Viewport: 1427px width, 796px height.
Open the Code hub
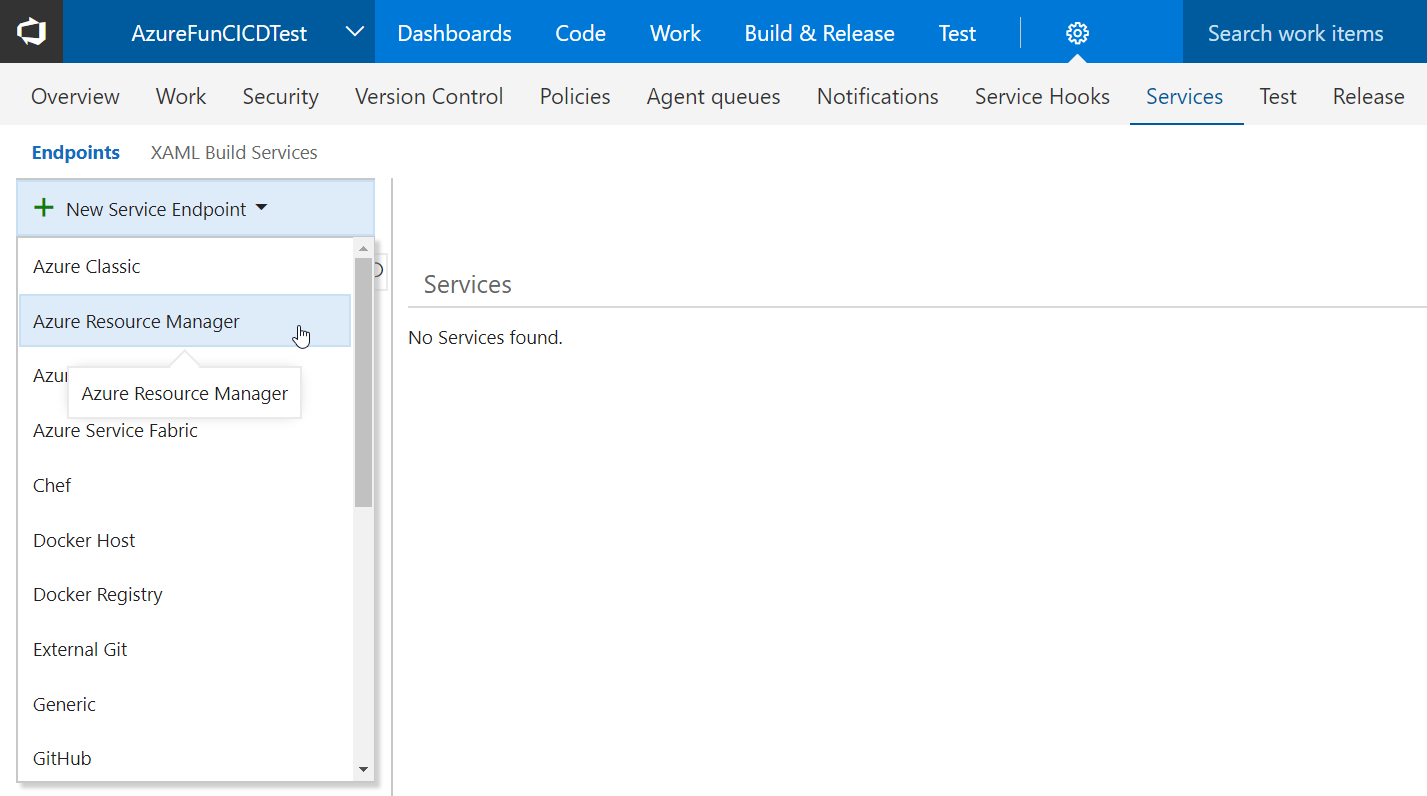[x=580, y=33]
